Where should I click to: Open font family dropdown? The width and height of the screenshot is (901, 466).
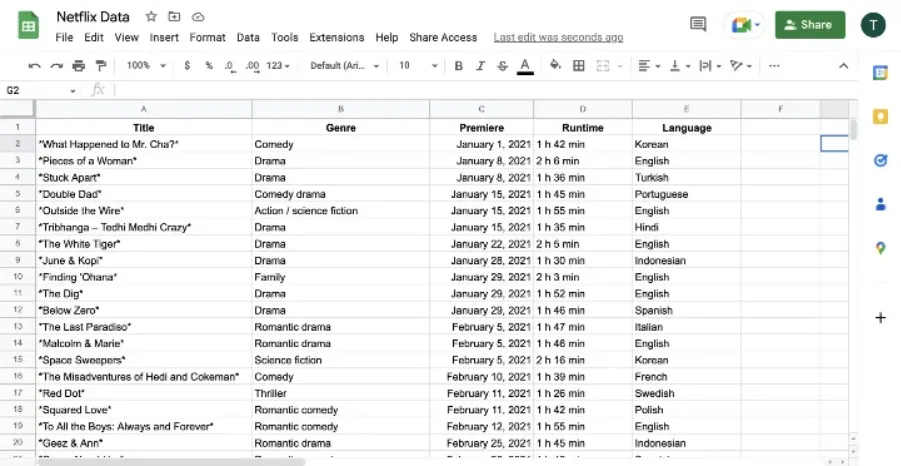pyautogui.click(x=345, y=66)
